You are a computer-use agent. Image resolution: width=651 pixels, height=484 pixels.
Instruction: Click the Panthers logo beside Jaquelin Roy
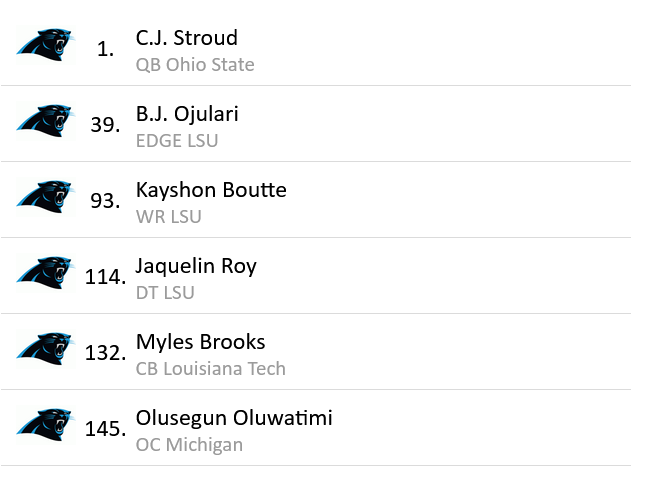click(45, 273)
